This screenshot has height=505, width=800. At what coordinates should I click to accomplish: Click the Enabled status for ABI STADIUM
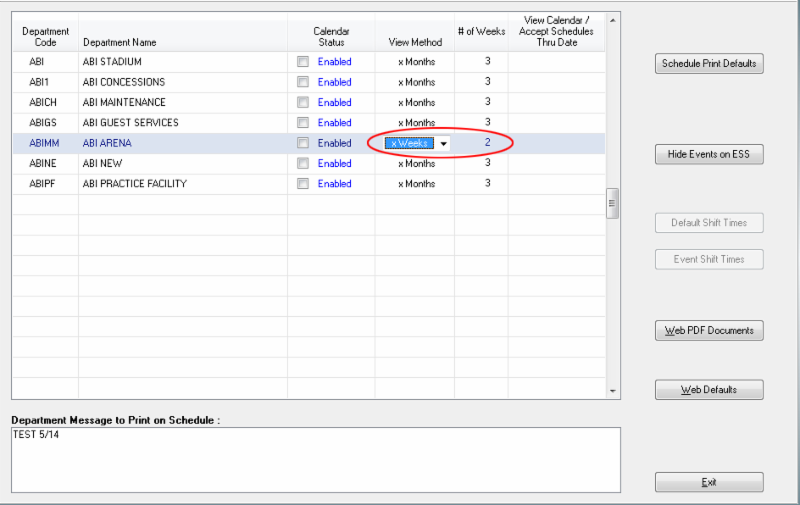[335, 62]
